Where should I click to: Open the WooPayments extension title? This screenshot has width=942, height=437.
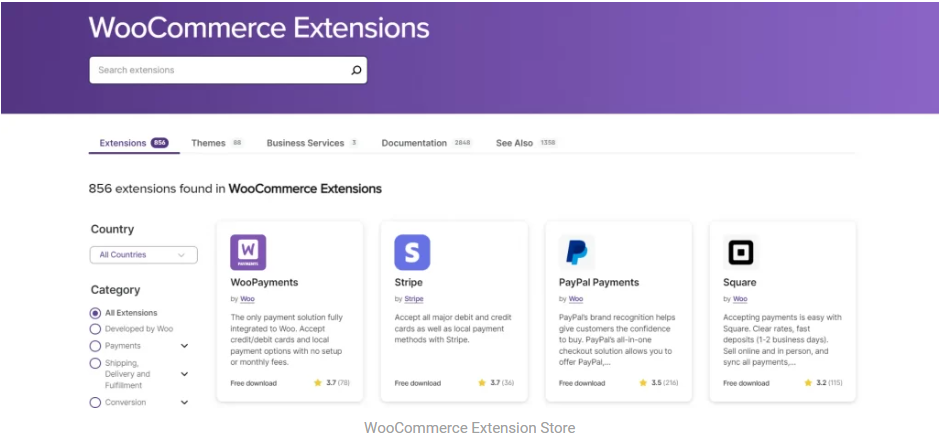coord(264,283)
